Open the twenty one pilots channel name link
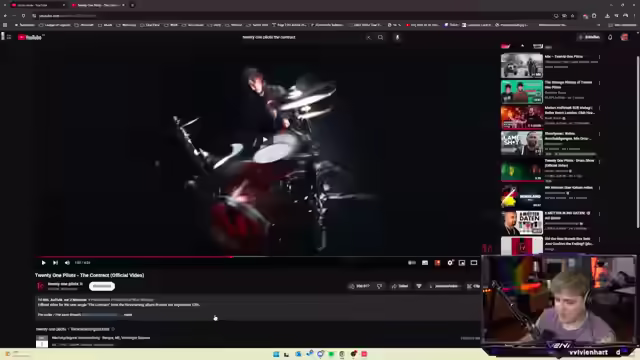Screen dimensions: 640x360 (x=65, y=284)
